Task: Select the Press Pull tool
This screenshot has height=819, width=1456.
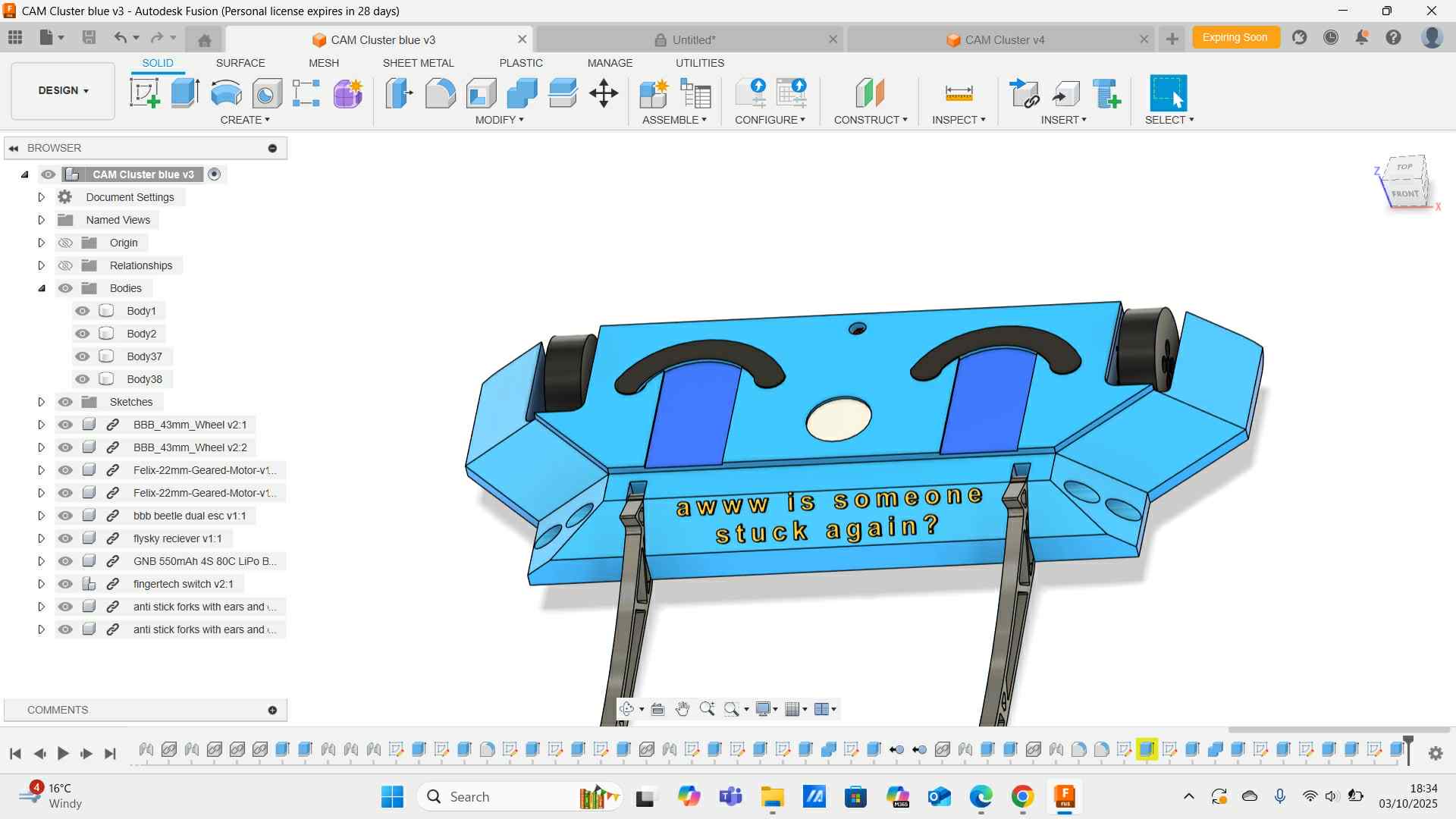Action: [x=399, y=93]
